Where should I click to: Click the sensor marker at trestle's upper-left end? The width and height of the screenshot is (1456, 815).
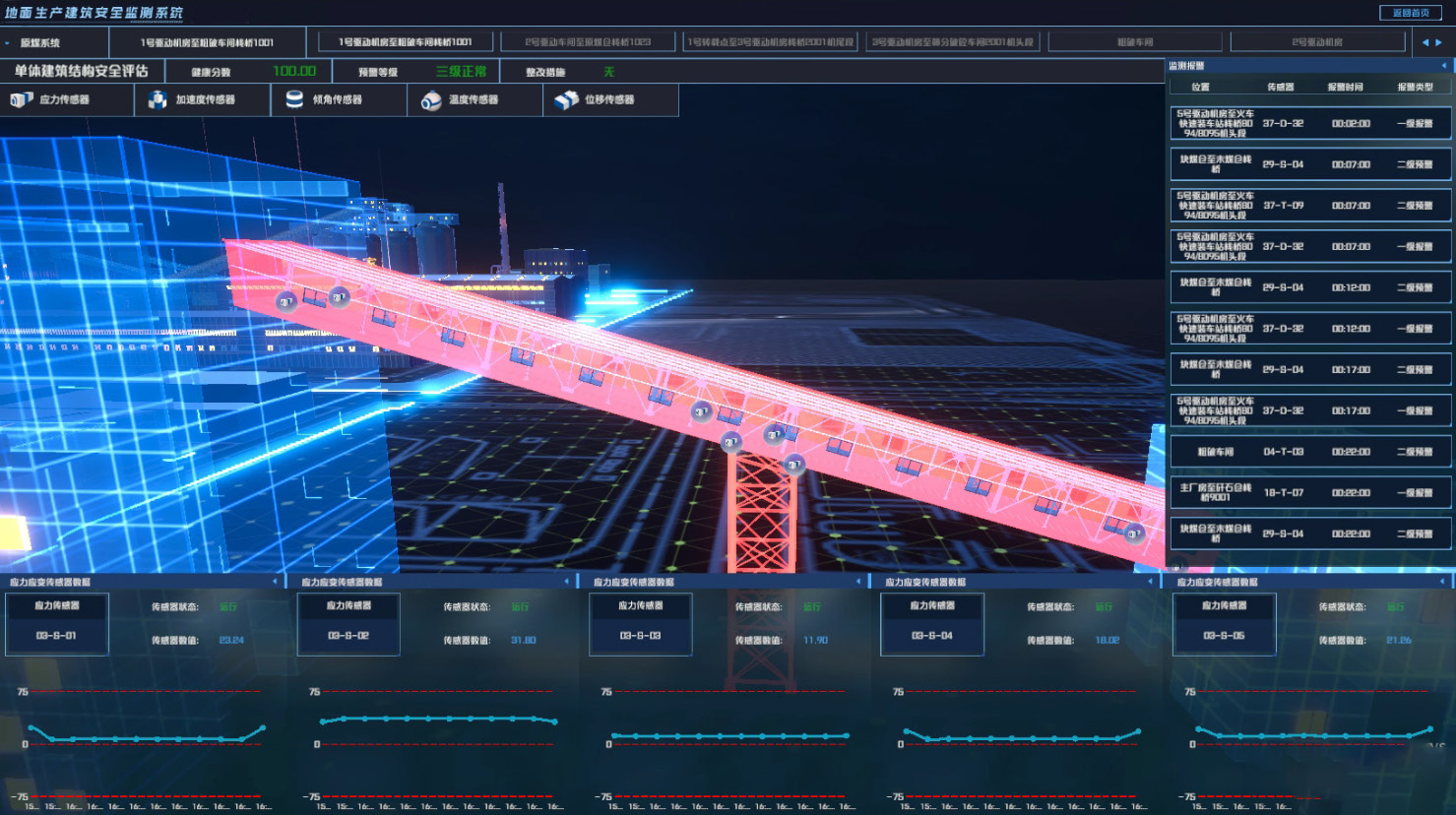click(286, 301)
